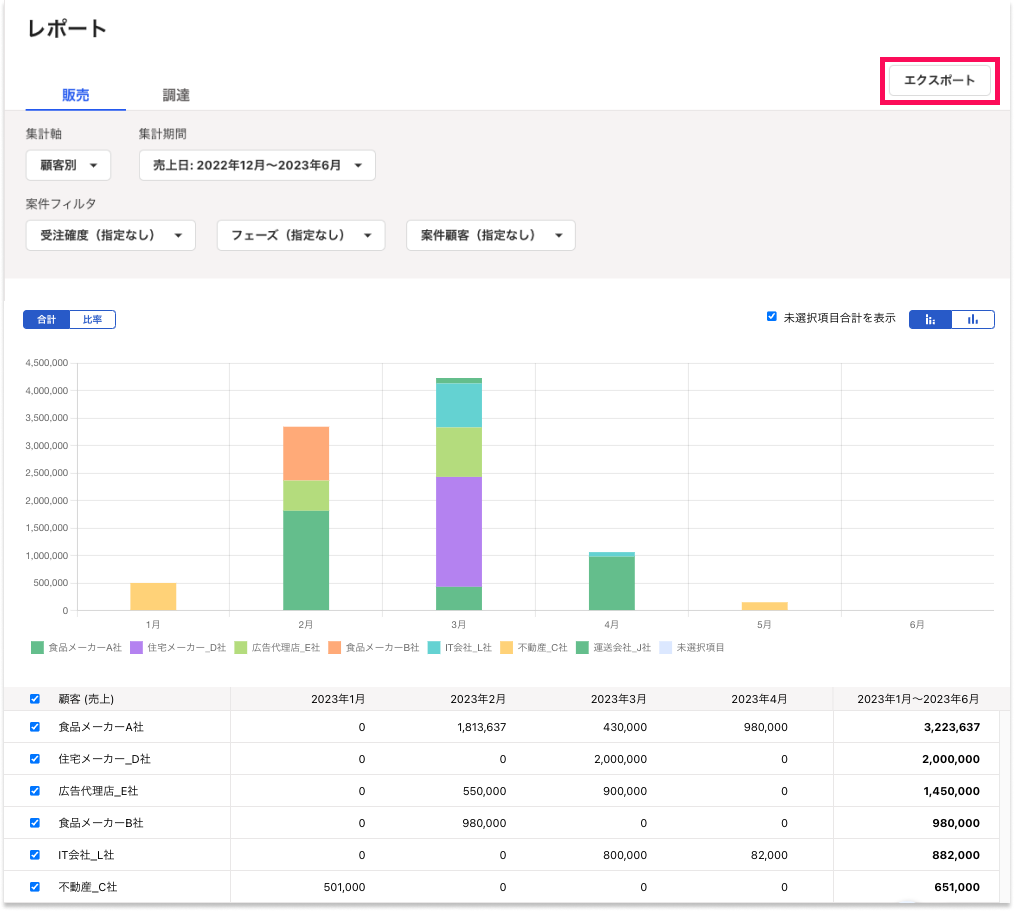The width and height of the screenshot is (1014, 911).
Task: Open the 販売 tab
Action: [x=76, y=95]
